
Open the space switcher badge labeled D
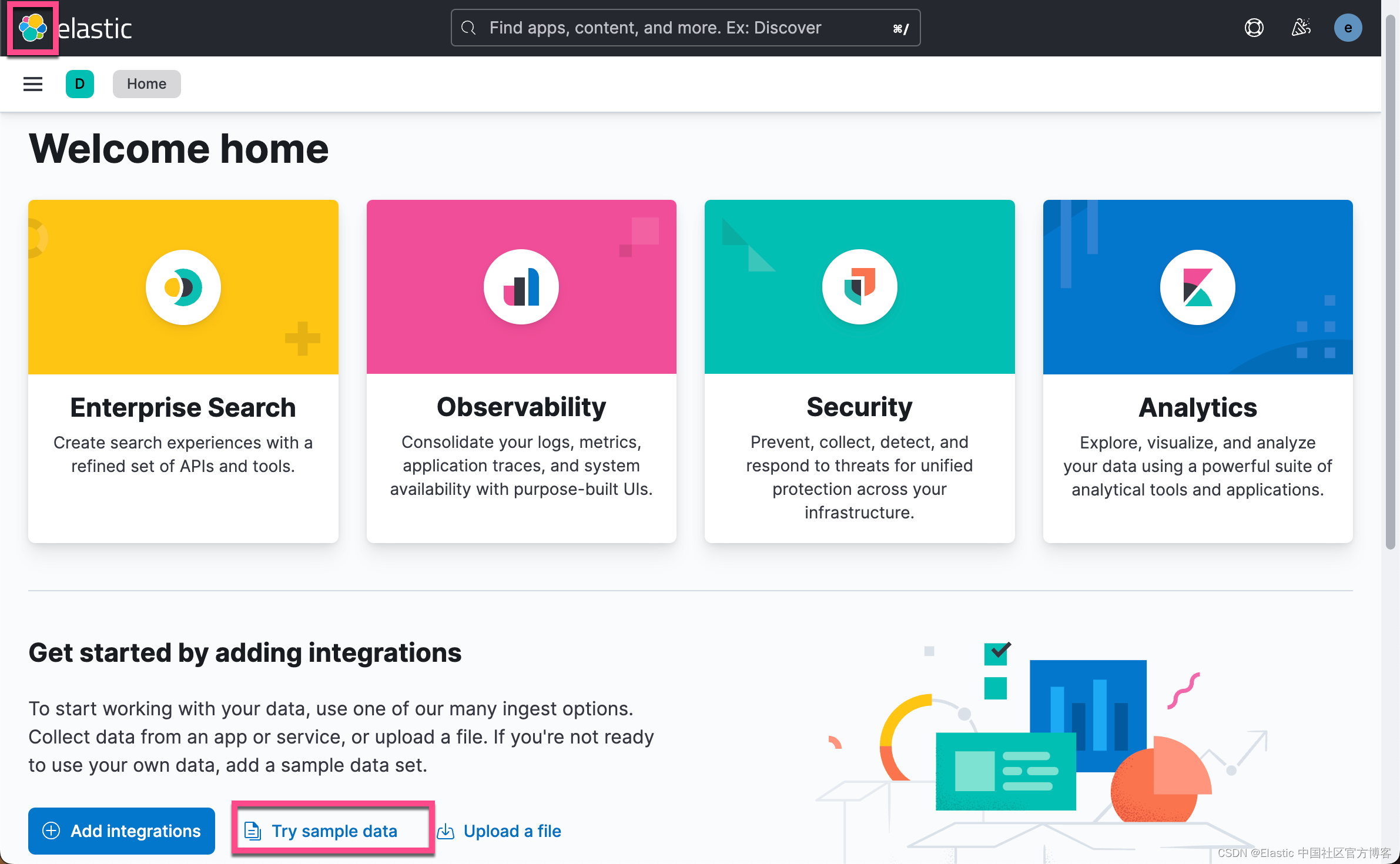(x=80, y=84)
